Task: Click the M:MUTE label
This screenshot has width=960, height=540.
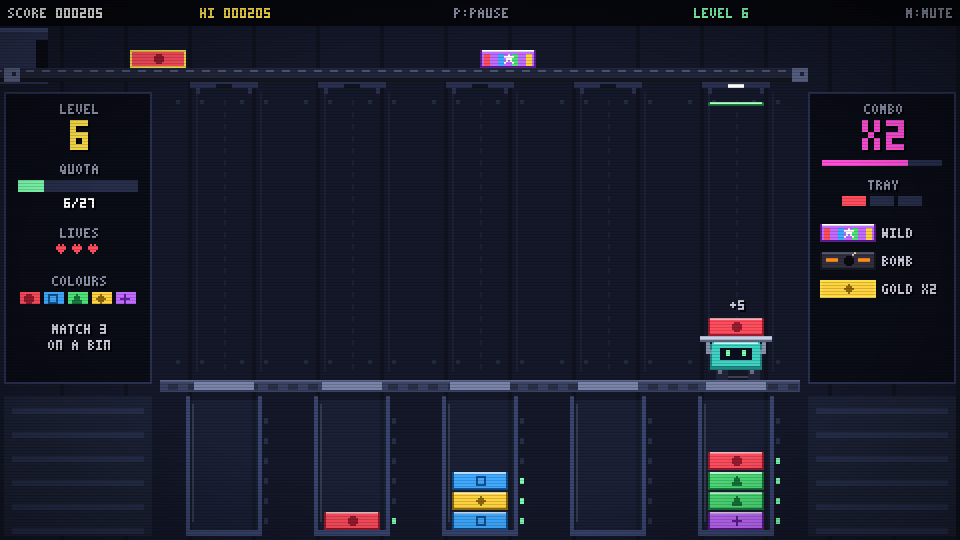Action: 928,13
